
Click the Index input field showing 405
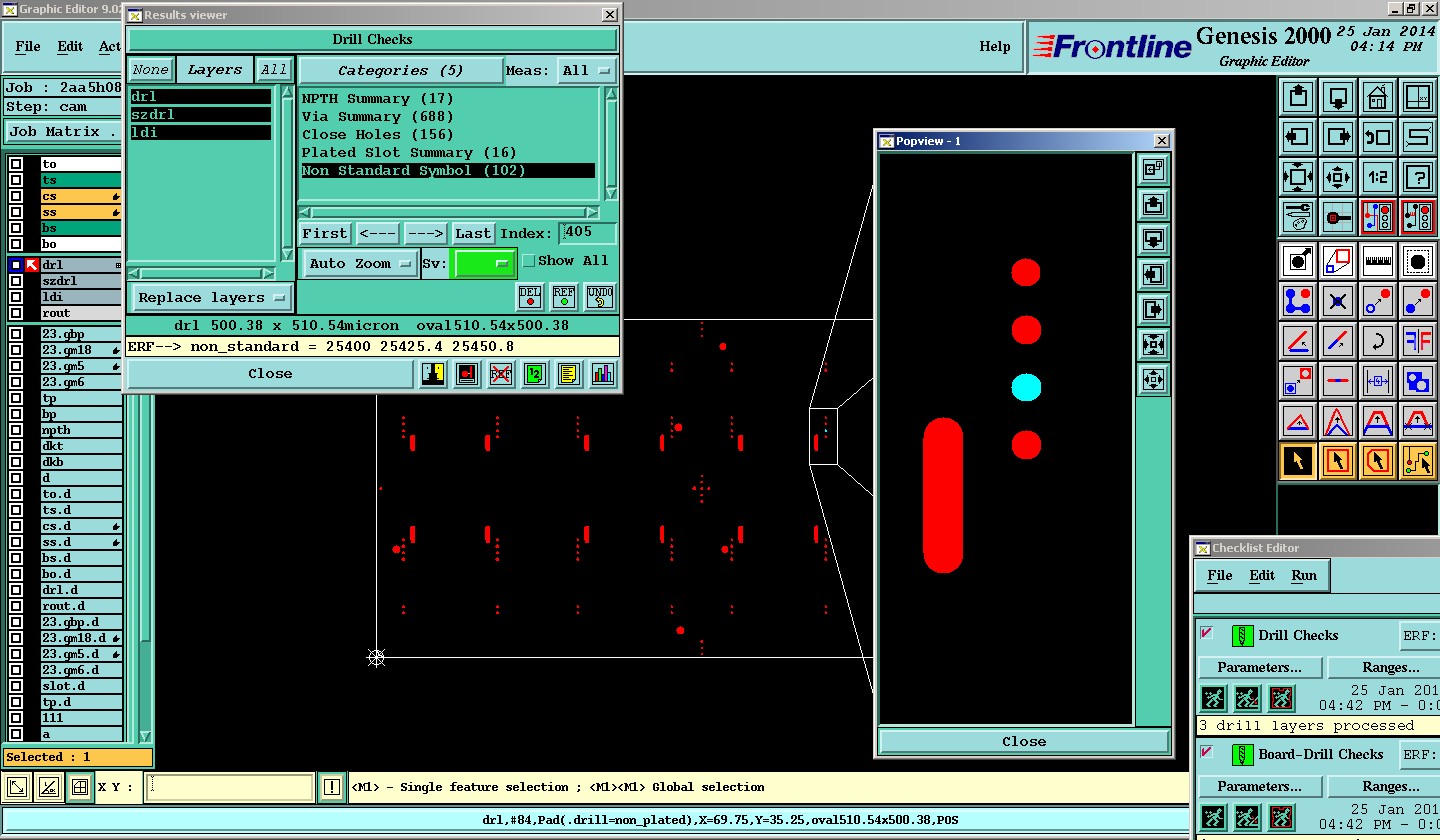pyautogui.click(x=588, y=233)
